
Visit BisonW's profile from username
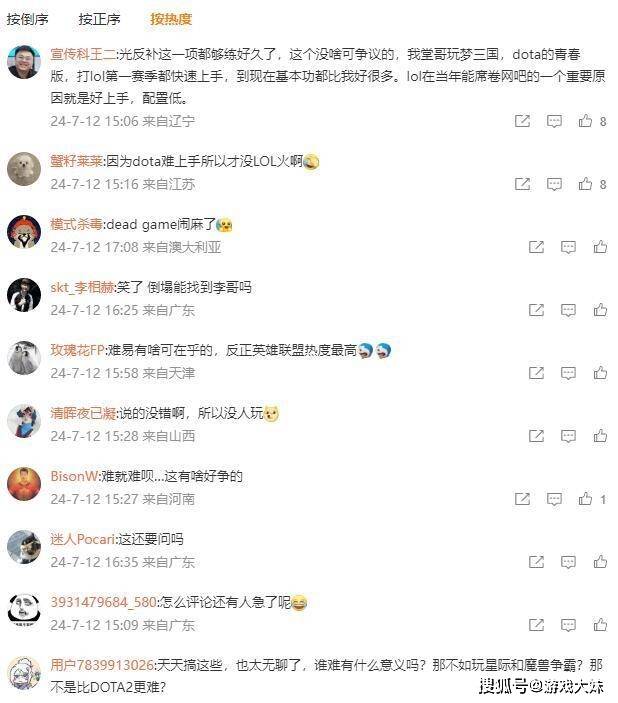[x=74, y=476]
